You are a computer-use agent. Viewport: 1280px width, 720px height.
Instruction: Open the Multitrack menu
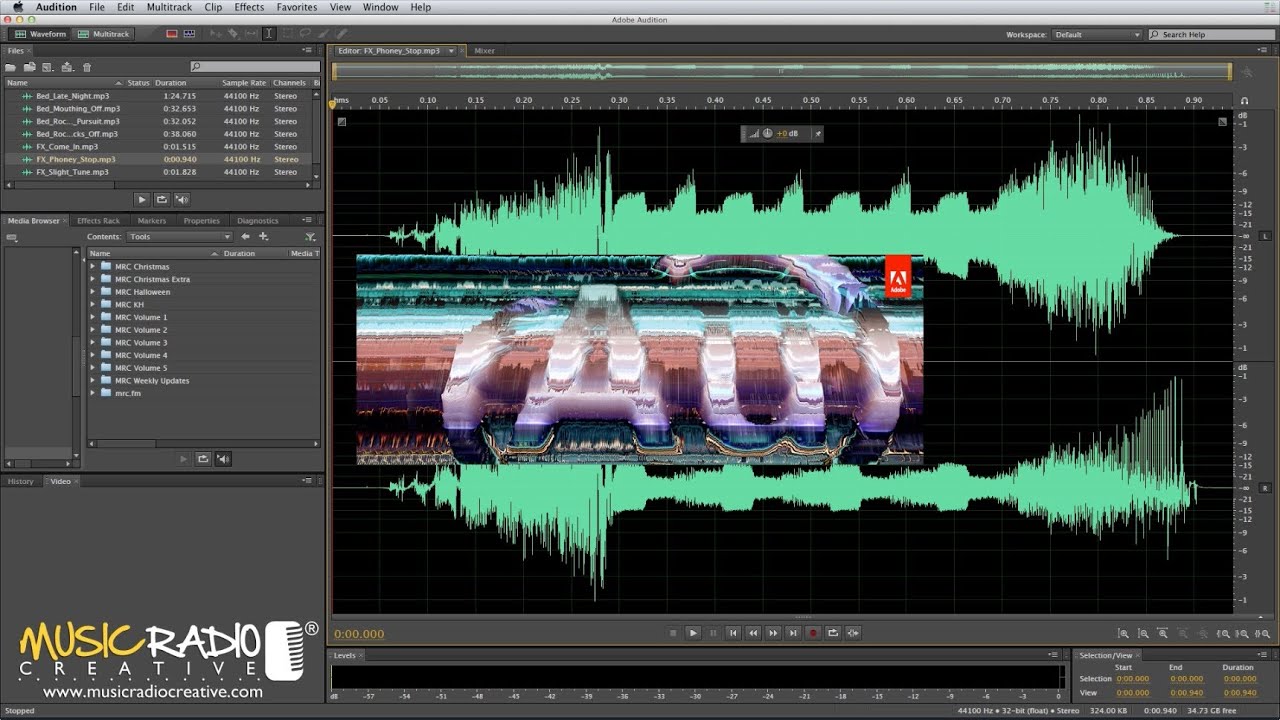tap(169, 7)
